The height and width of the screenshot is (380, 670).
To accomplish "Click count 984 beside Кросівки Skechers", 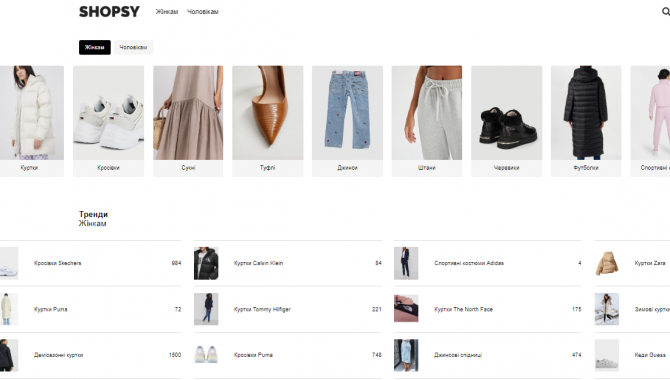I will [176, 263].
